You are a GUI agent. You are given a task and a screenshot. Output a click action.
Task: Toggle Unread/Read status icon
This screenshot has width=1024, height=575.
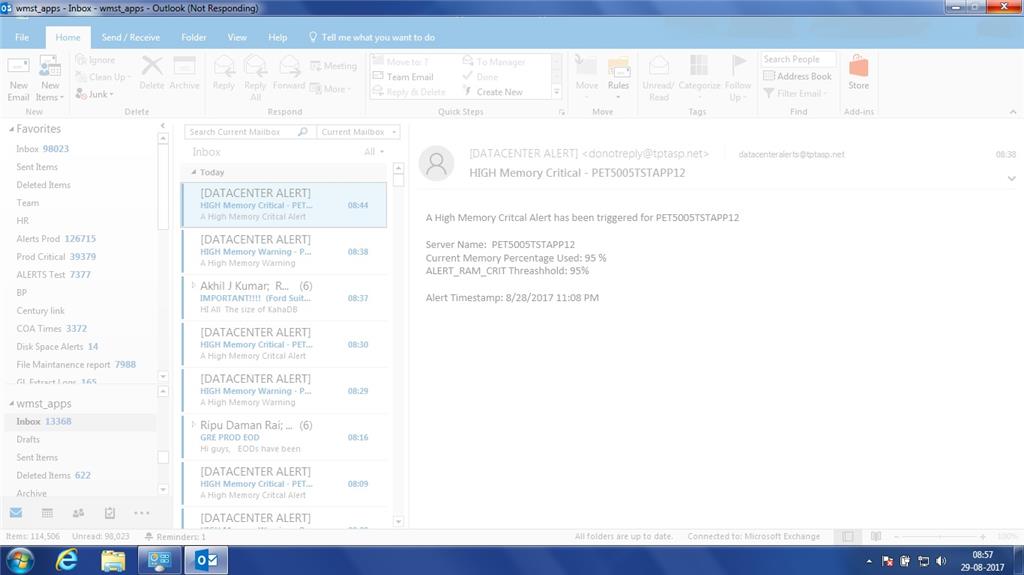[658, 65]
